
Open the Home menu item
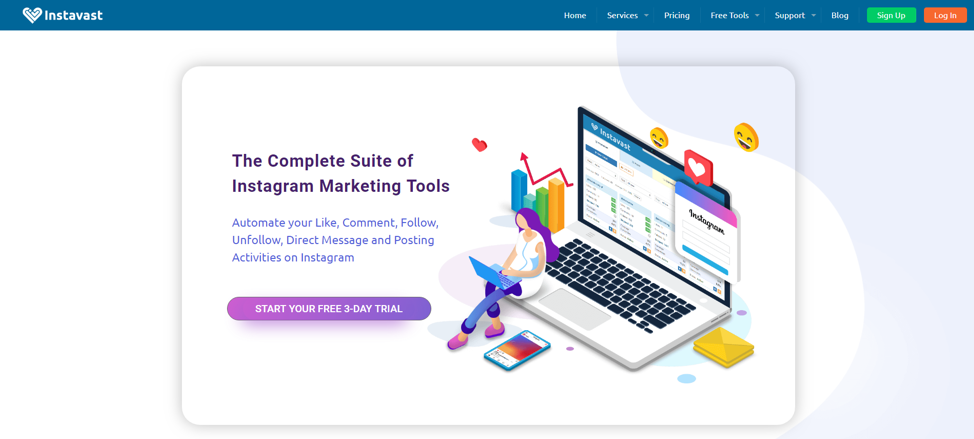(x=575, y=16)
